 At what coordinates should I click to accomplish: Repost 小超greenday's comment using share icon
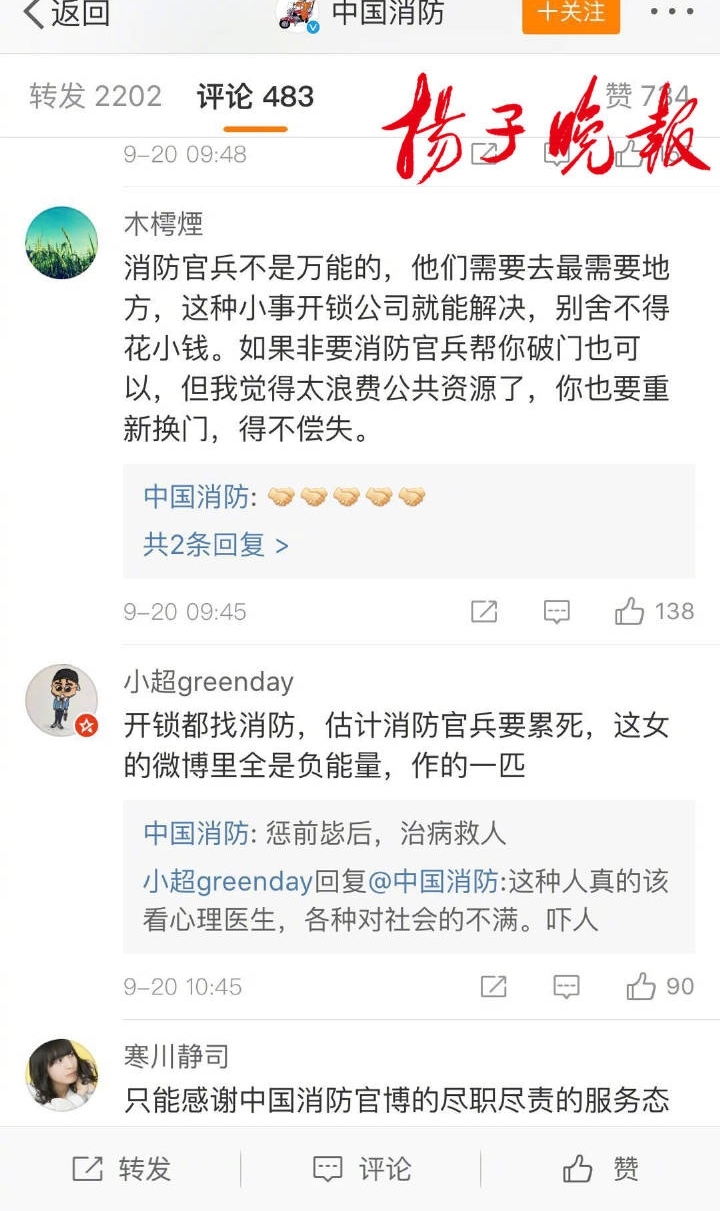[494, 987]
